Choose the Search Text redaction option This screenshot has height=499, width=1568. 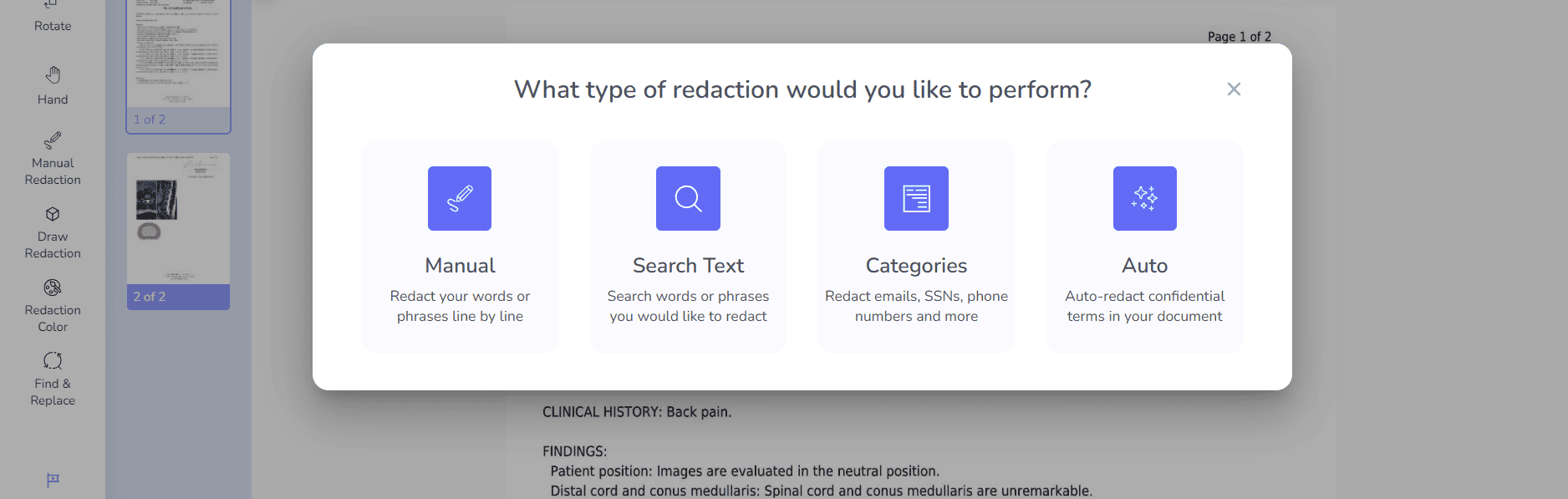coord(687,246)
